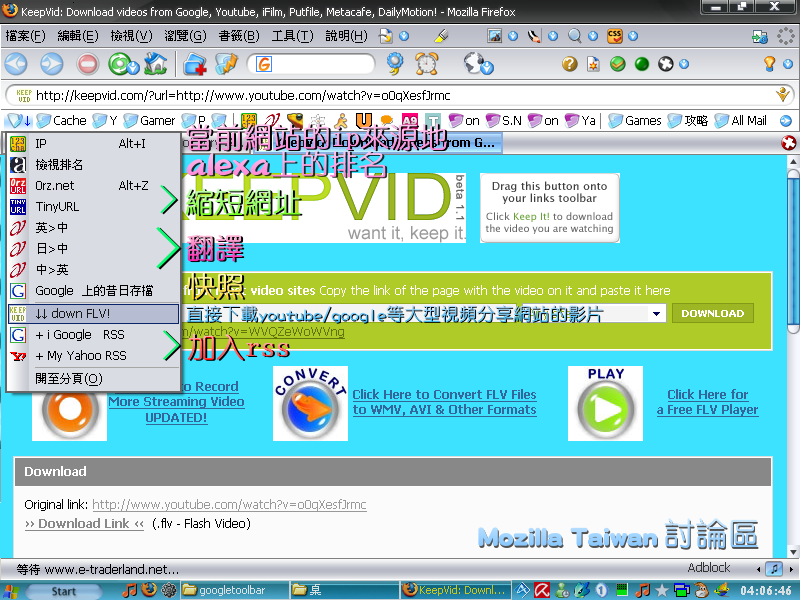Click the CONVERT button image
The height and width of the screenshot is (600, 800).
[310, 403]
